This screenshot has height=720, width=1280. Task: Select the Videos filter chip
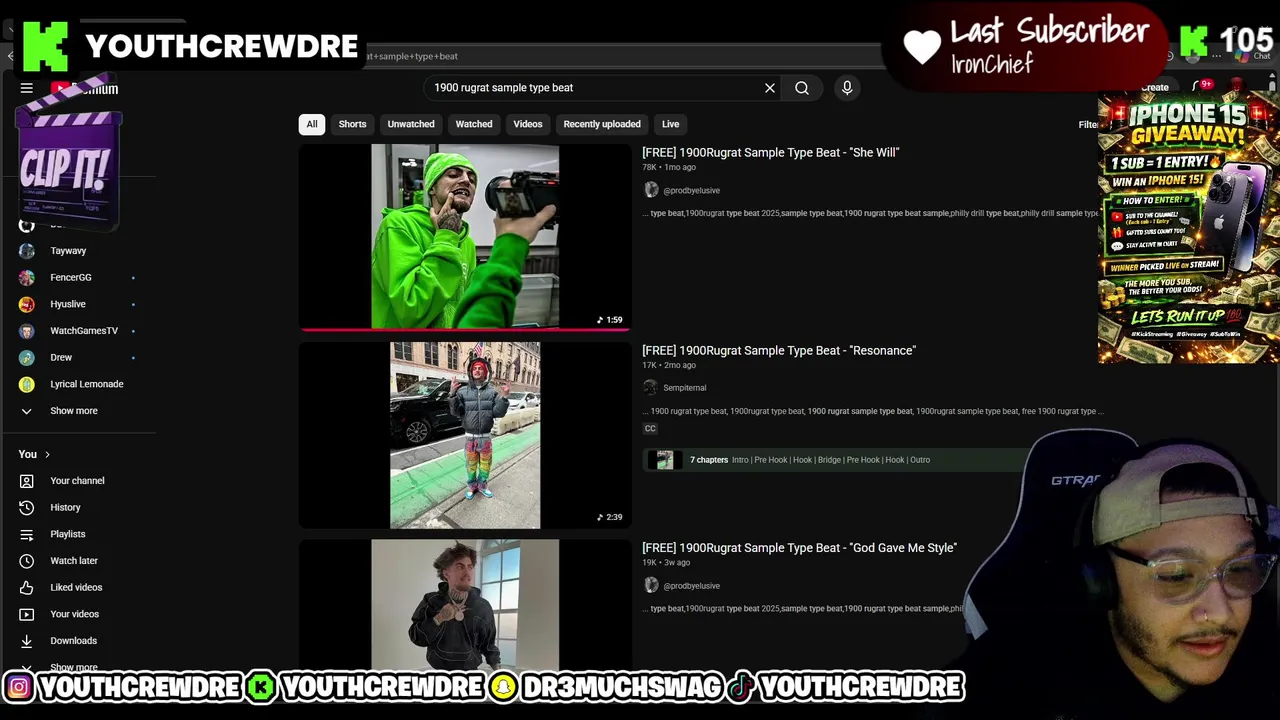coord(528,124)
